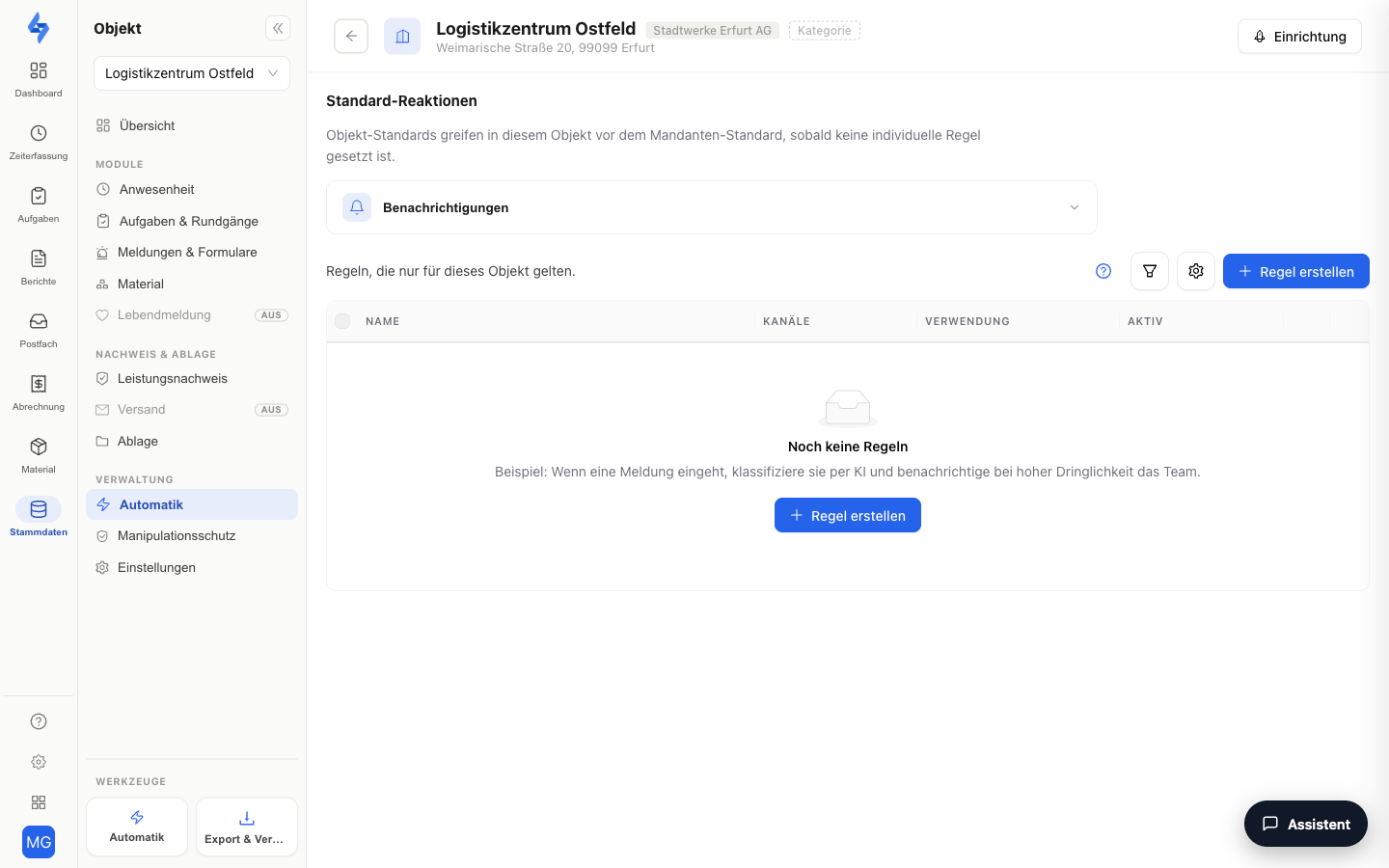Collapse the Objekt sidebar panel
The image size is (1389, 868).
(278, 28)
